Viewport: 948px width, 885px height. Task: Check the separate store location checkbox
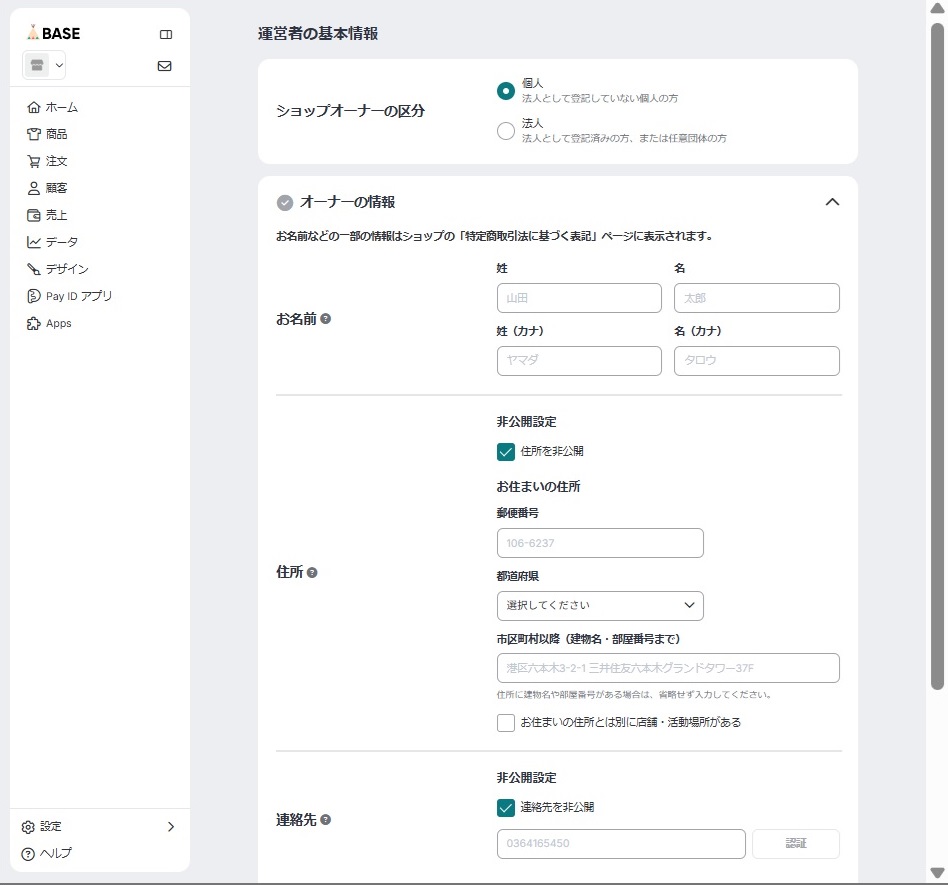[x=506, y=722]
